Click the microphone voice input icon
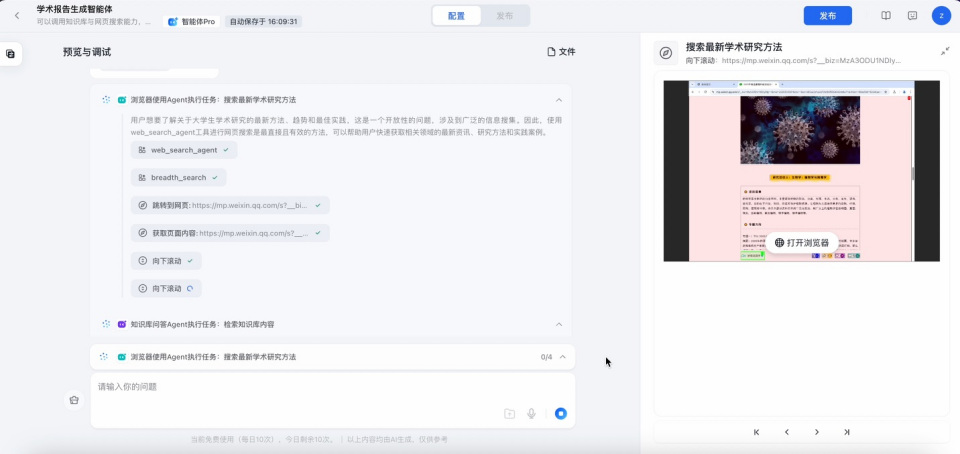 tap(531, 414)
